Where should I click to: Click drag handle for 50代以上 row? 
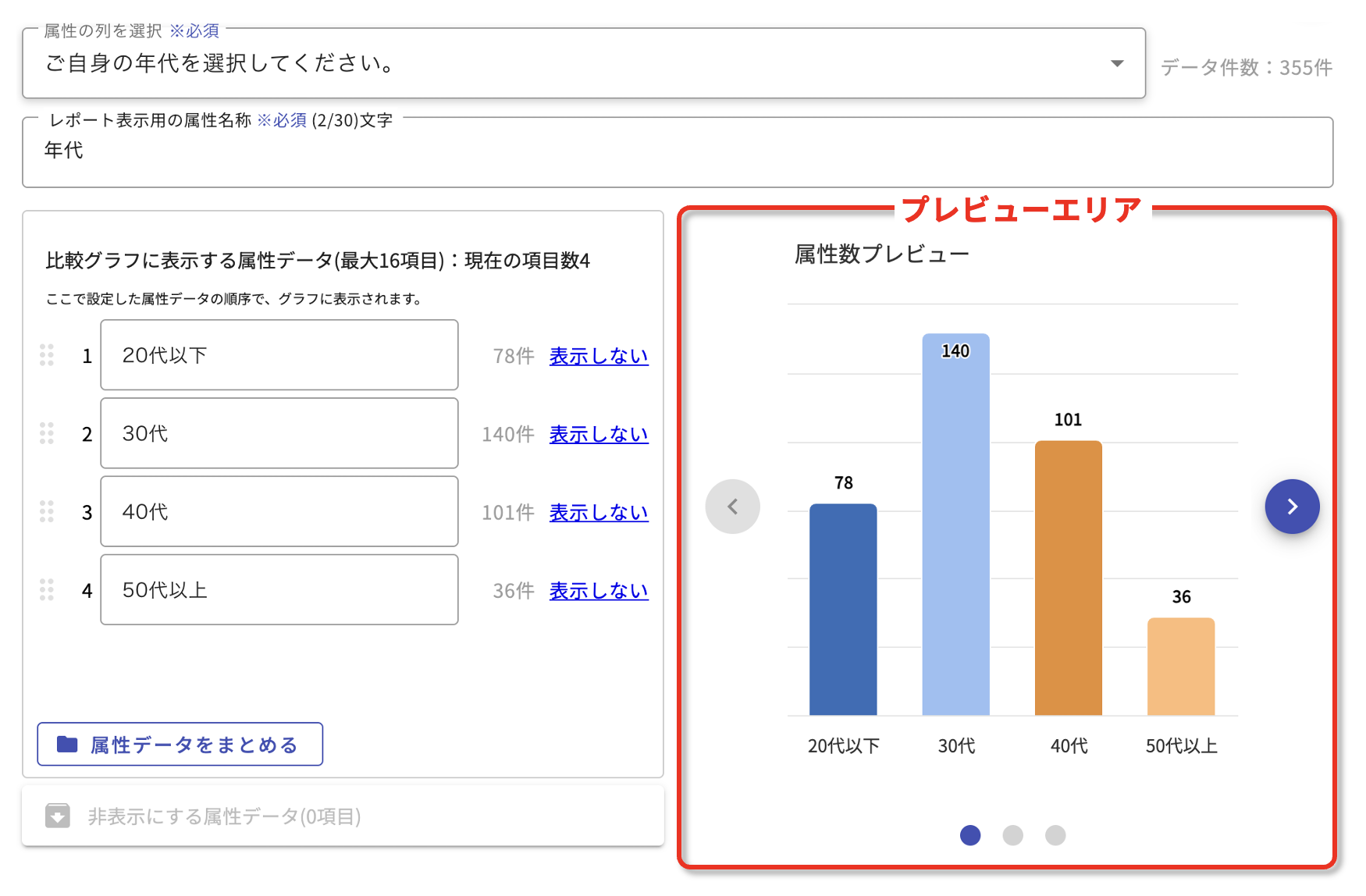[x=47, y=590]
